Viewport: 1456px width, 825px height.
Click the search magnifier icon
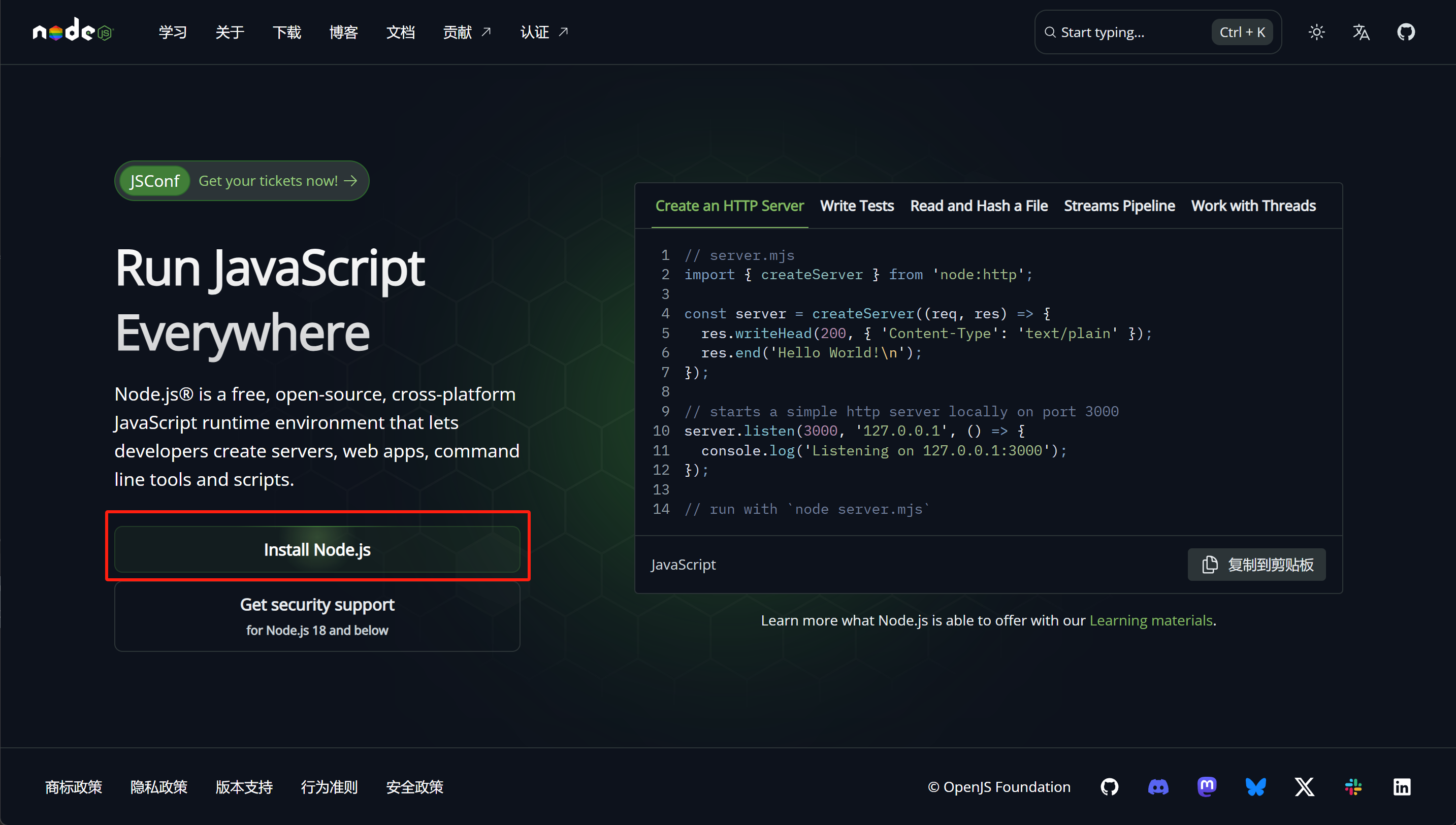click(x=1050, y=32)
